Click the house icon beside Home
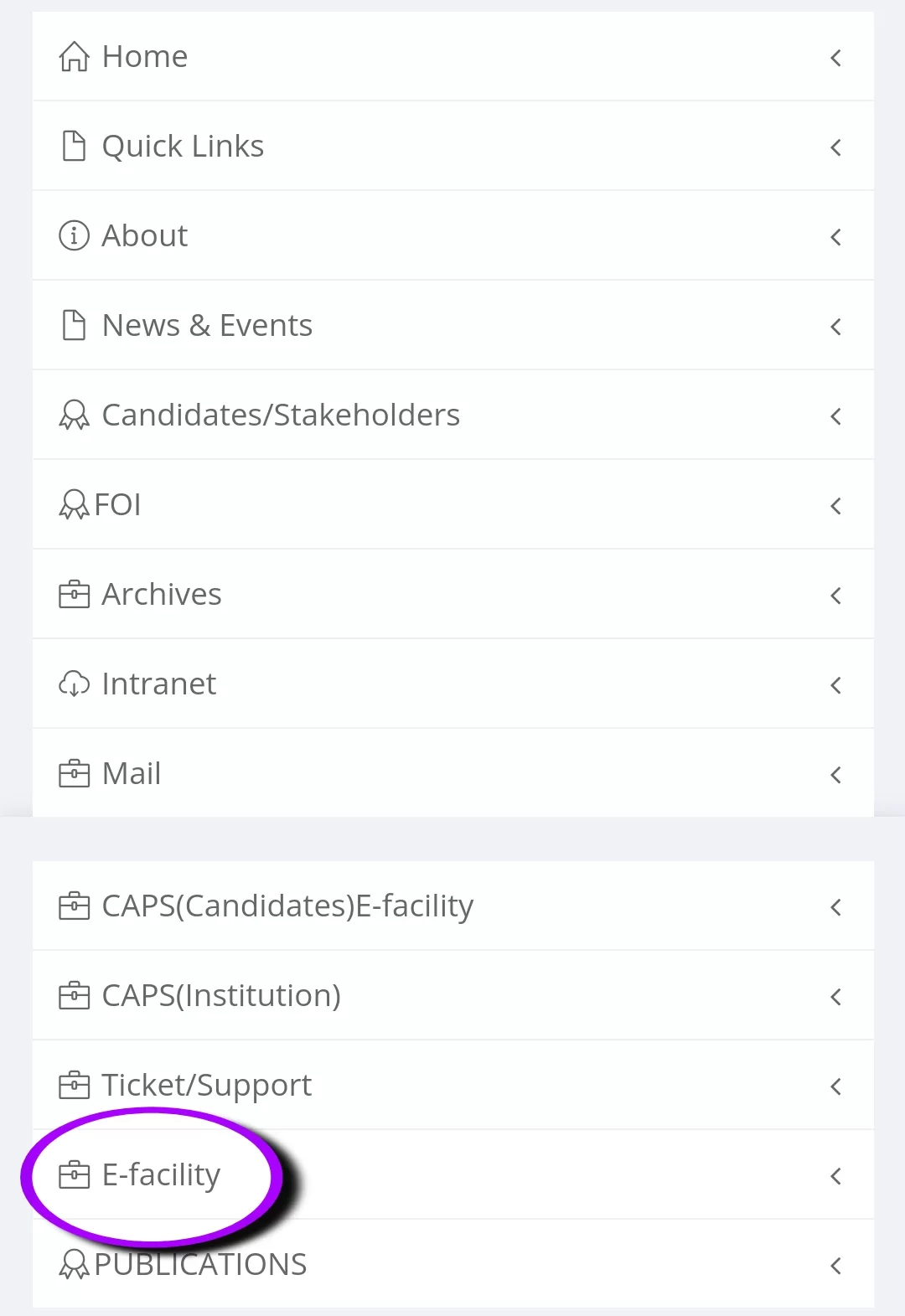The height and width of the screenshot is (1316, 905). click(74, 57)
